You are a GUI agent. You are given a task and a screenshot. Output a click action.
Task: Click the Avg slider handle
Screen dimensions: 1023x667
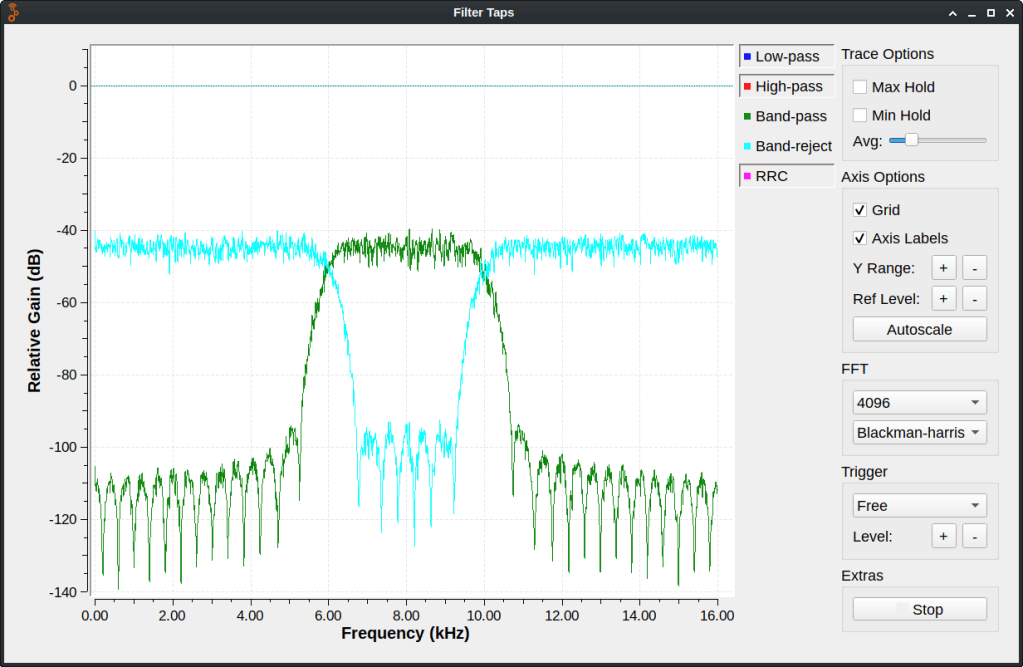[x=911, y=140]
